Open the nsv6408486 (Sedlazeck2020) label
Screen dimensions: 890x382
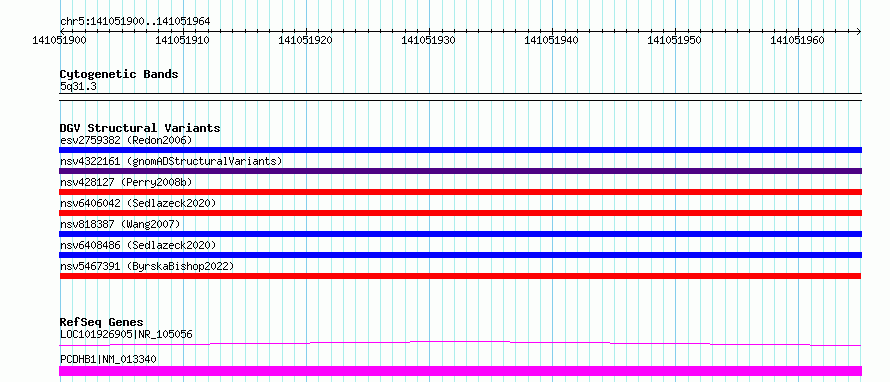pos(138,245)
